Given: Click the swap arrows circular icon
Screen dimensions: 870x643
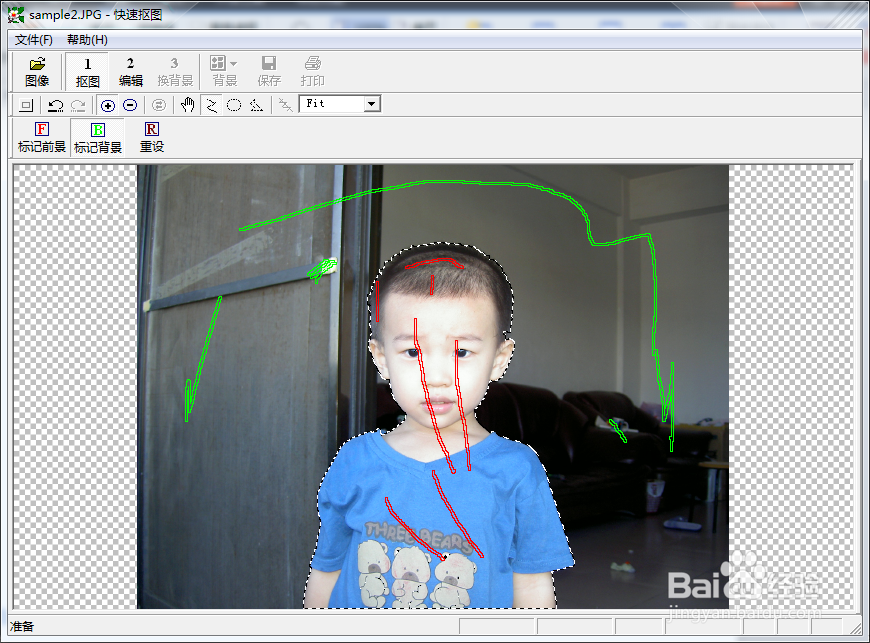Looking at the screenshot, I should (159, 105).
